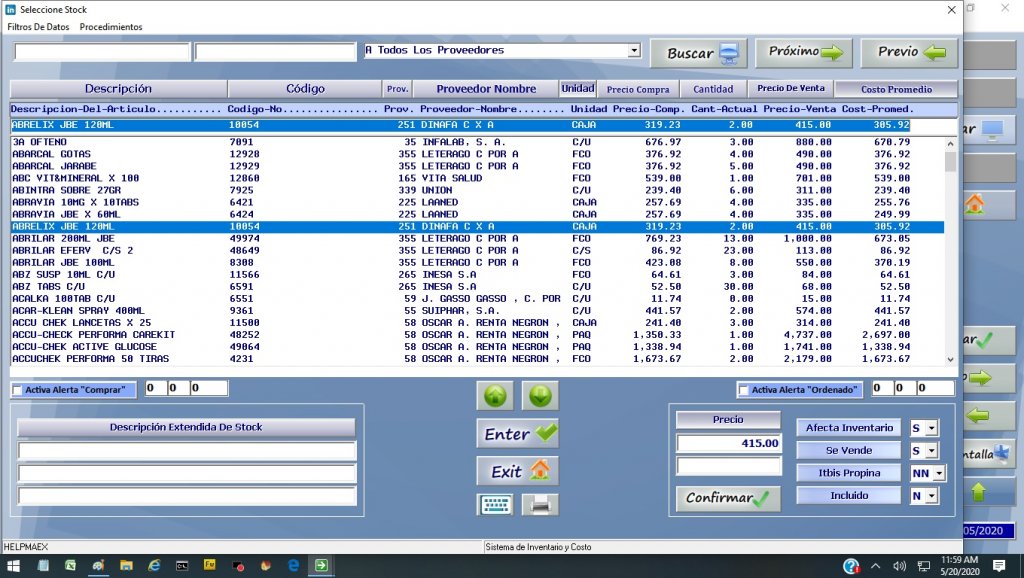1024x578 pixels.
Task: Enable Activa Alerta "Ordenado" checkbox
Action: tap(743, 390)
